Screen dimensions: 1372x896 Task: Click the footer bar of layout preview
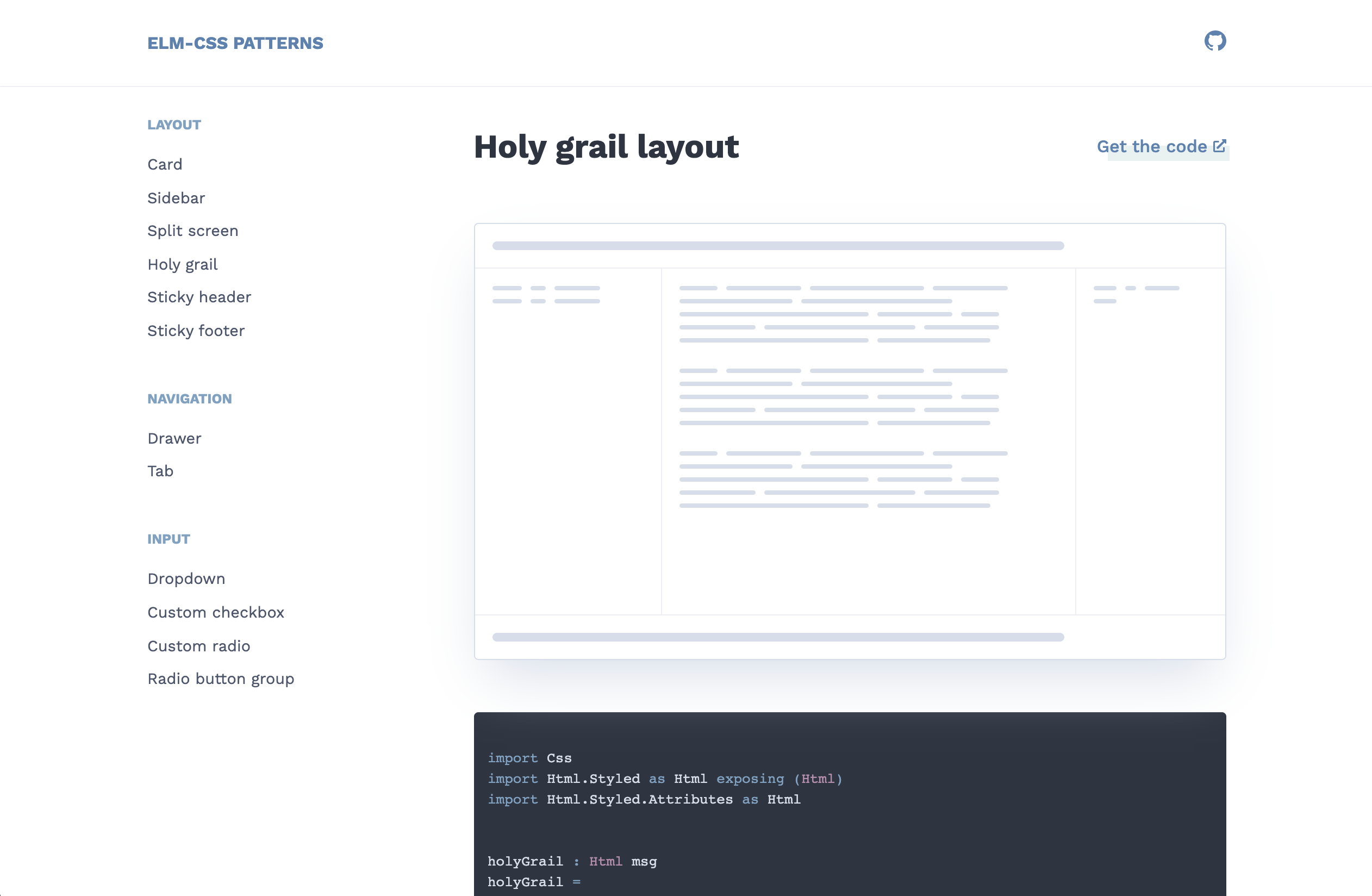[850, 637]
